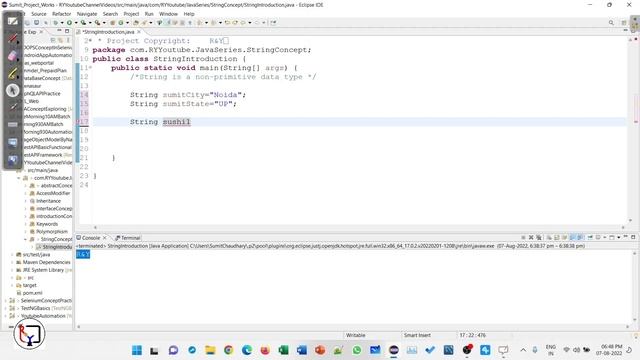The width and height of the screenshot is (640, 360).
Task: Select the yellow highlighter annotation tool
Action: click(13, 73)
